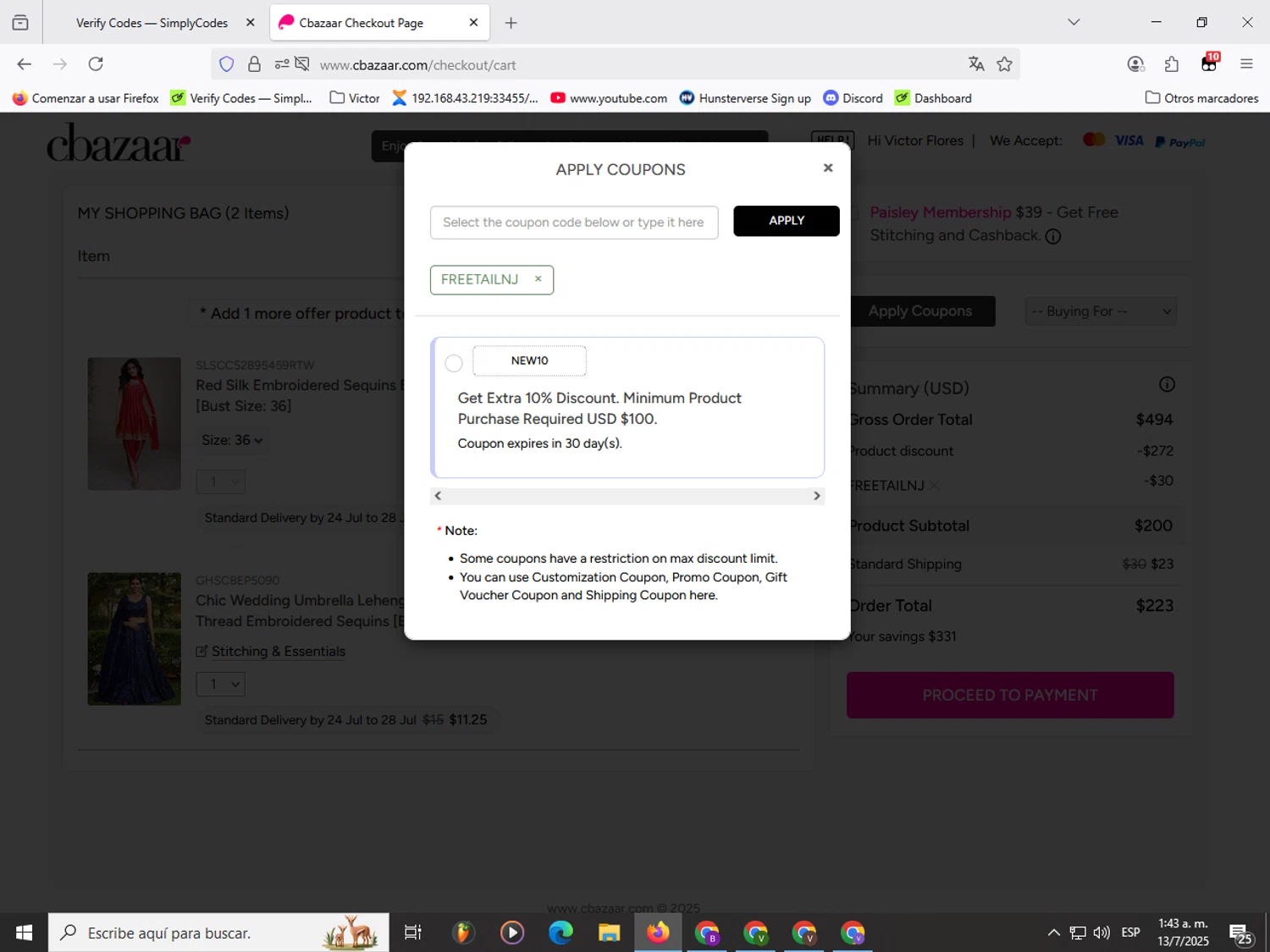Switch to Verify Codes — SimplyCodes tab
Screen dimensions: 1270x952
(152, 23)
